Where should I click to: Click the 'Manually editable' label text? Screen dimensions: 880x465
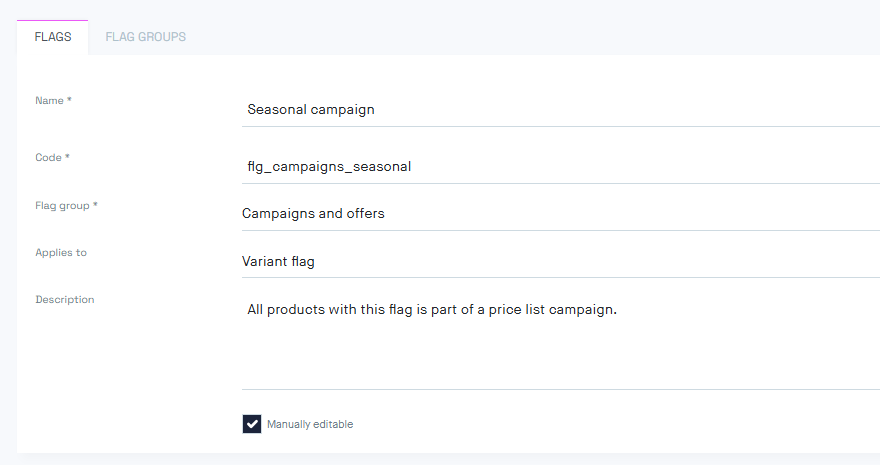[x=310, y=424]
